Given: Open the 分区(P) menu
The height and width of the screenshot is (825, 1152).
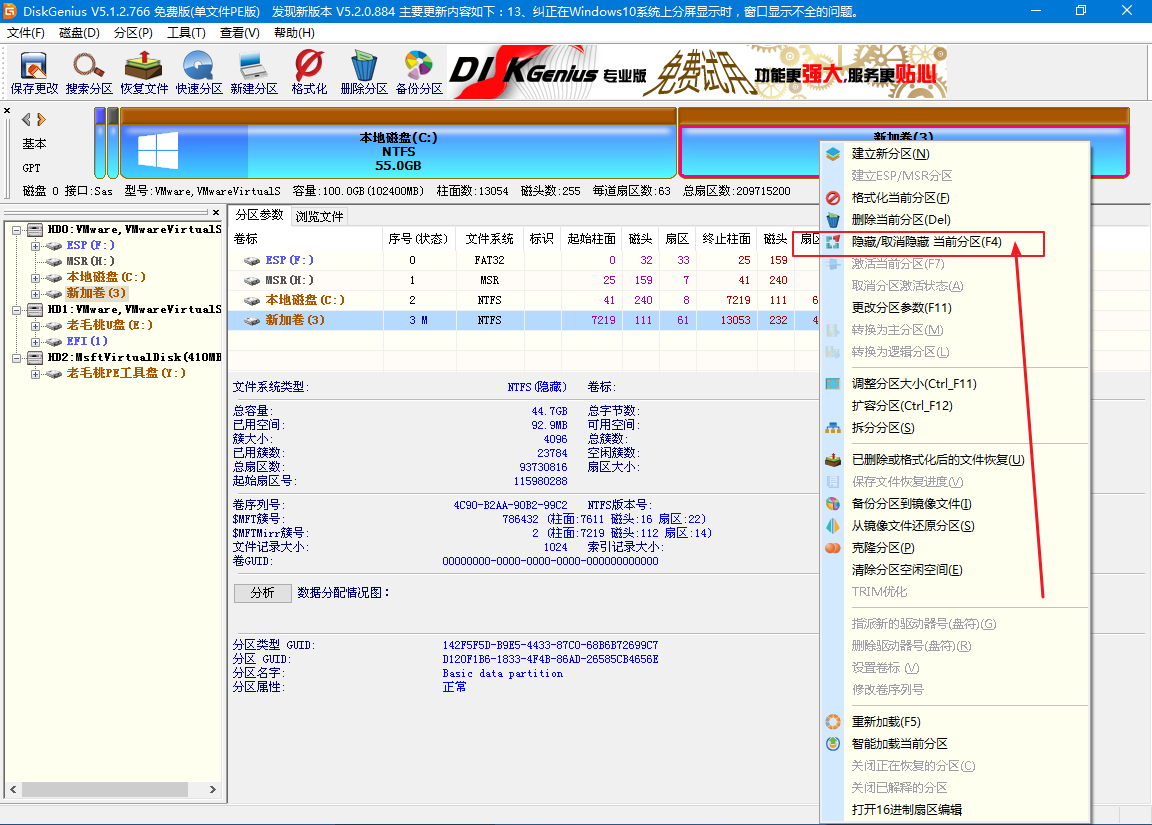Looking at the screenshot, I should tap(133, 33).
